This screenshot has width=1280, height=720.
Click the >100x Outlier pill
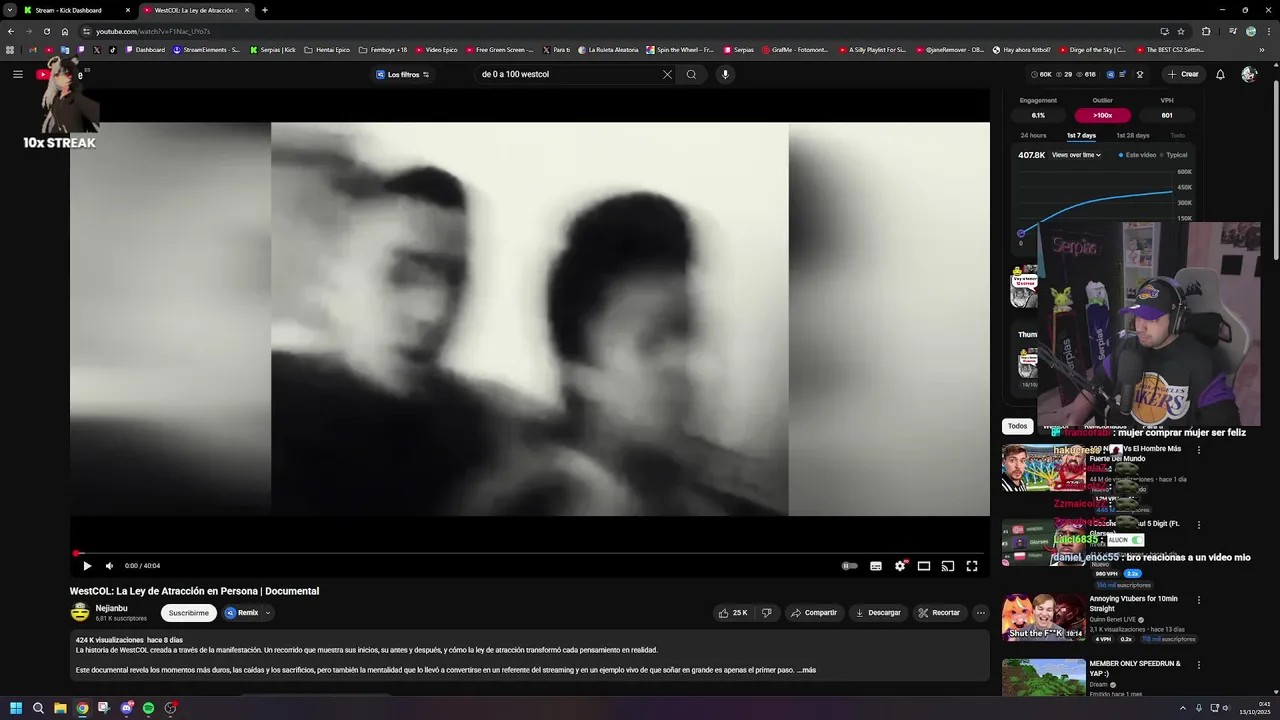point(1102,115)
